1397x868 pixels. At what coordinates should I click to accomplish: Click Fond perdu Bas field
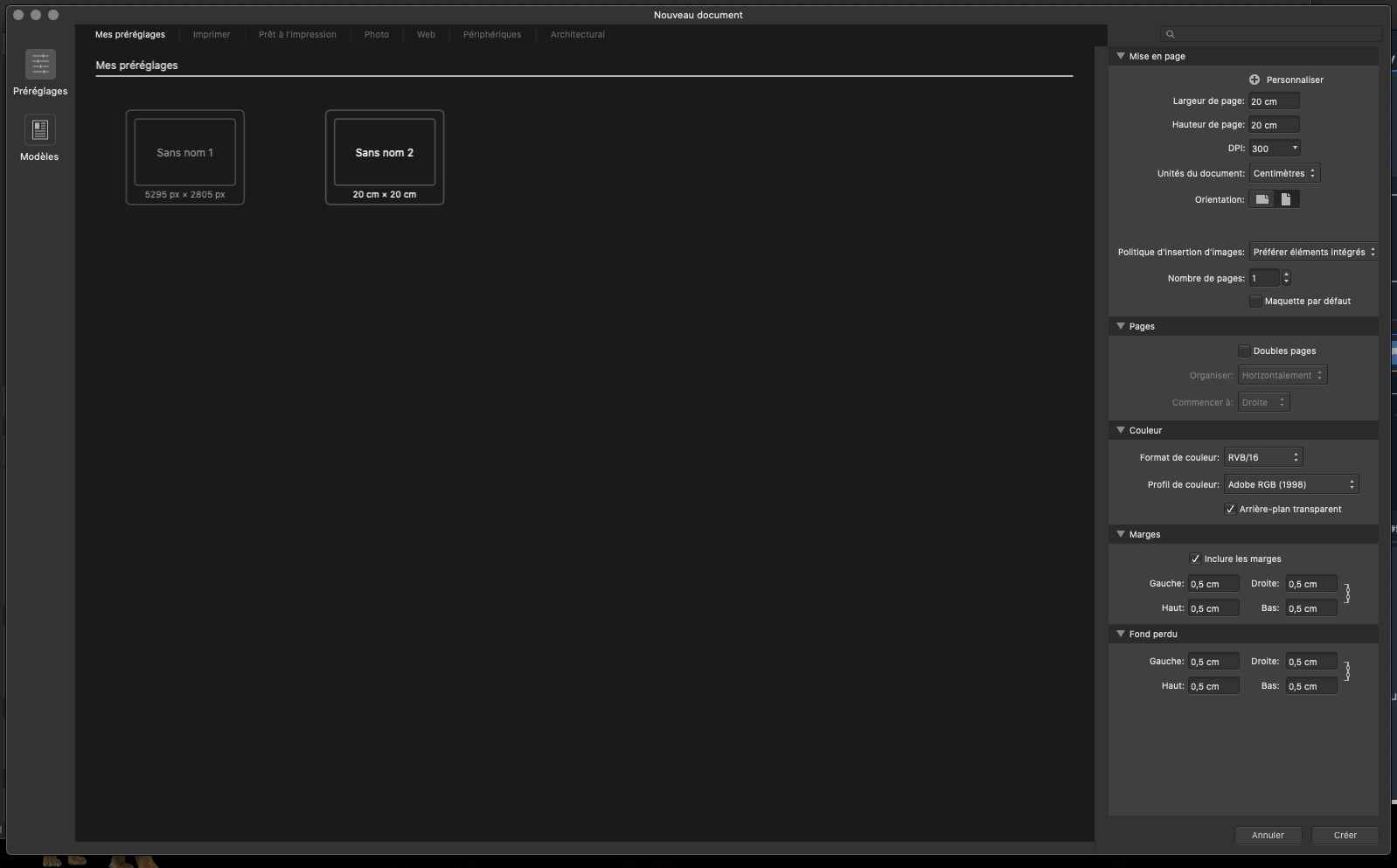point(1311,686)
